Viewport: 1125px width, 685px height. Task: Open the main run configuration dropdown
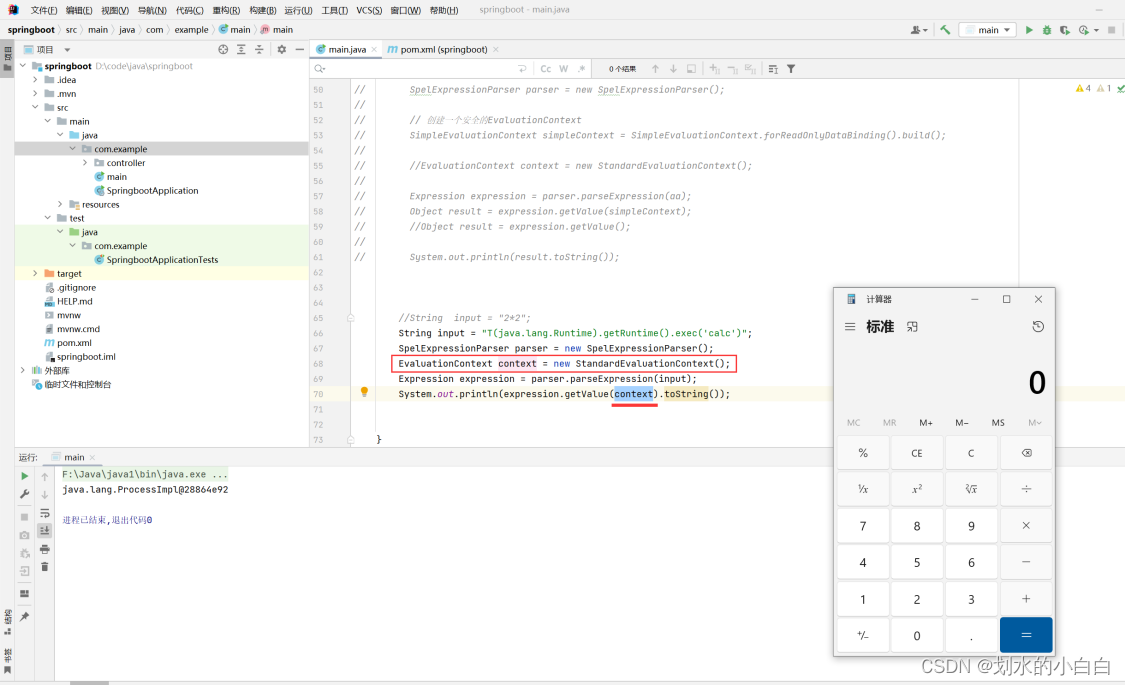(988, 30)
